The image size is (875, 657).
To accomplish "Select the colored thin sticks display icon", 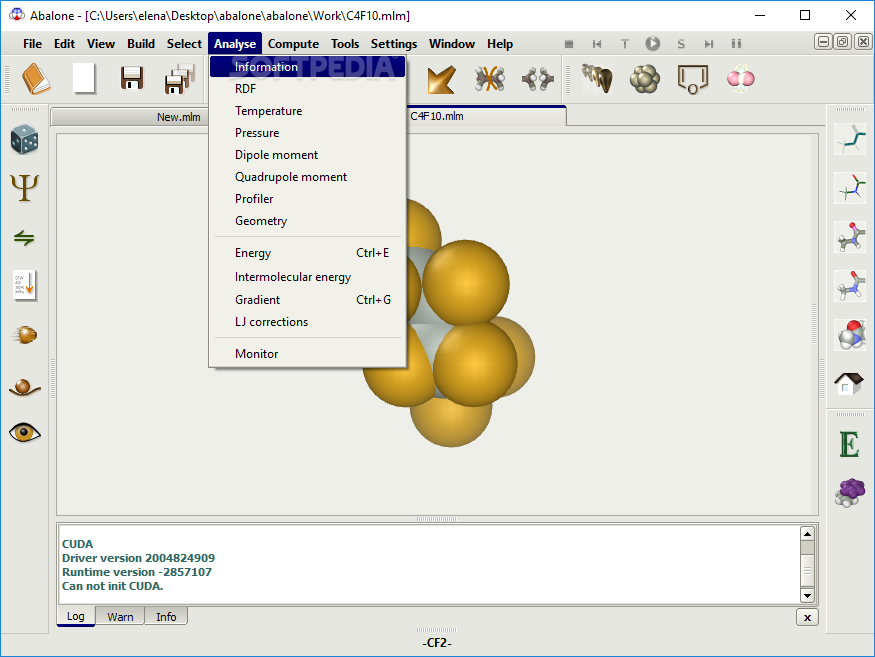I will [850, 188].
